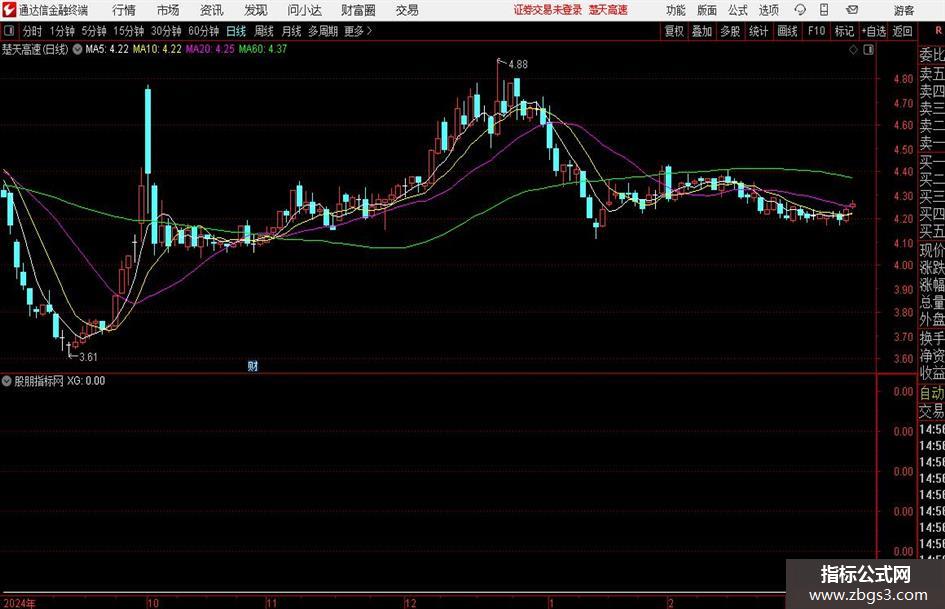Click month 11 marker on time axis
This screenshot has height=609, width=945.
(x=272, y=603)
